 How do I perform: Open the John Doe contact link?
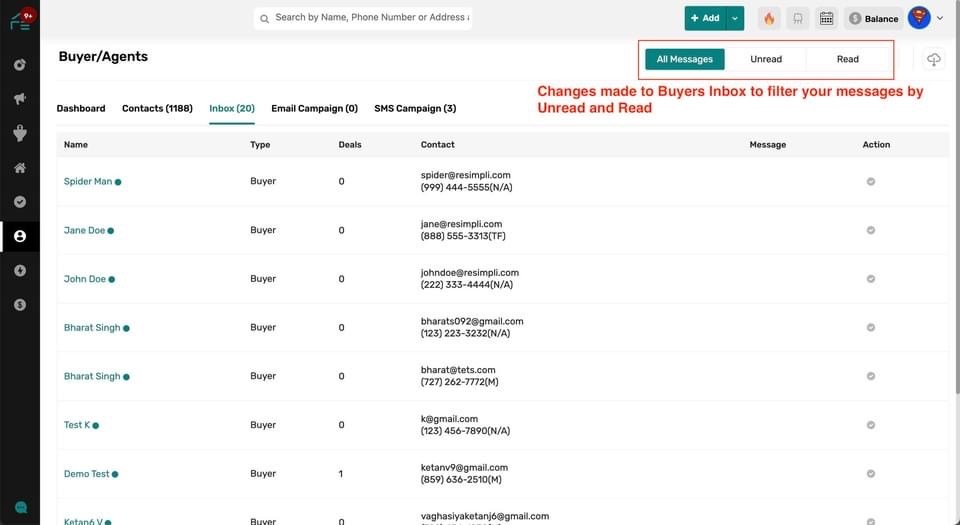click(85, 279)
